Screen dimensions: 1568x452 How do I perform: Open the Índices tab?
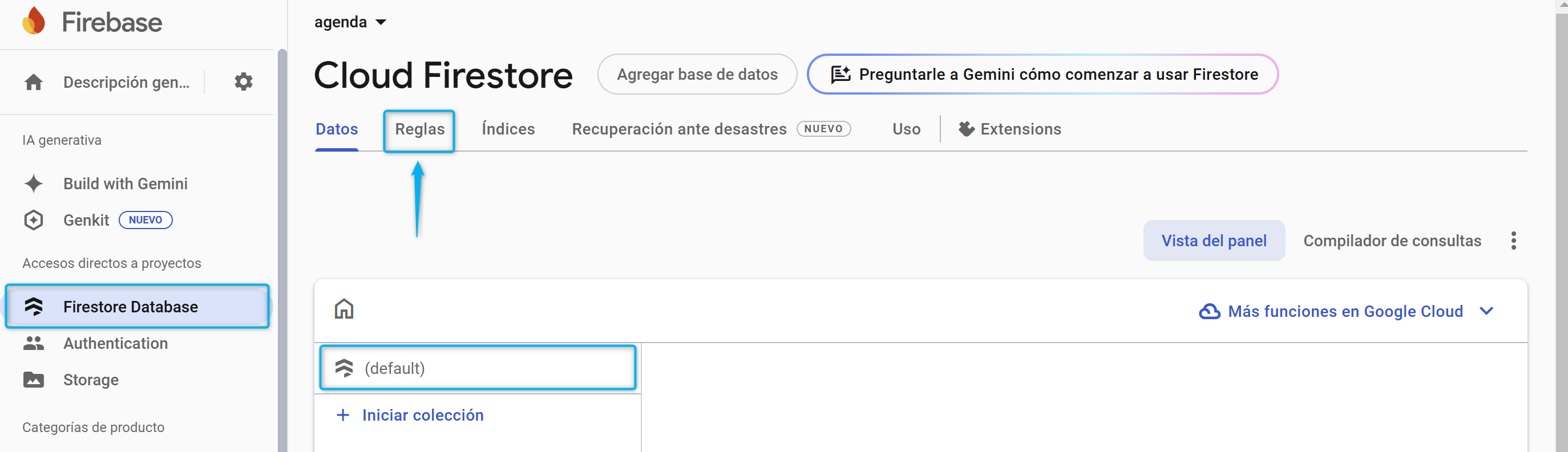pyautogui.click(x=508, y=129)
